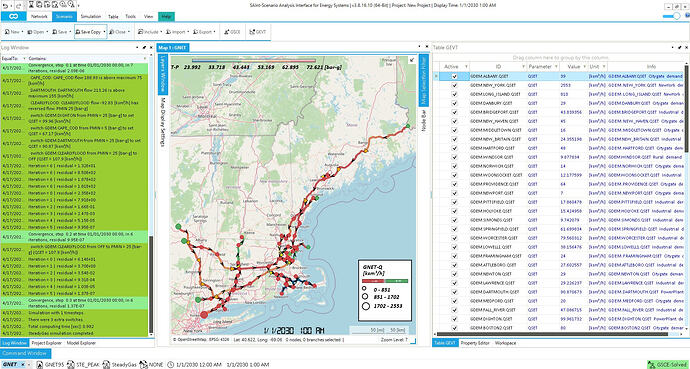Image resolution: width=690 pixels, height=369 pixels.
Task: Open the Save Copy dropdown arrow
Action: 104,32
